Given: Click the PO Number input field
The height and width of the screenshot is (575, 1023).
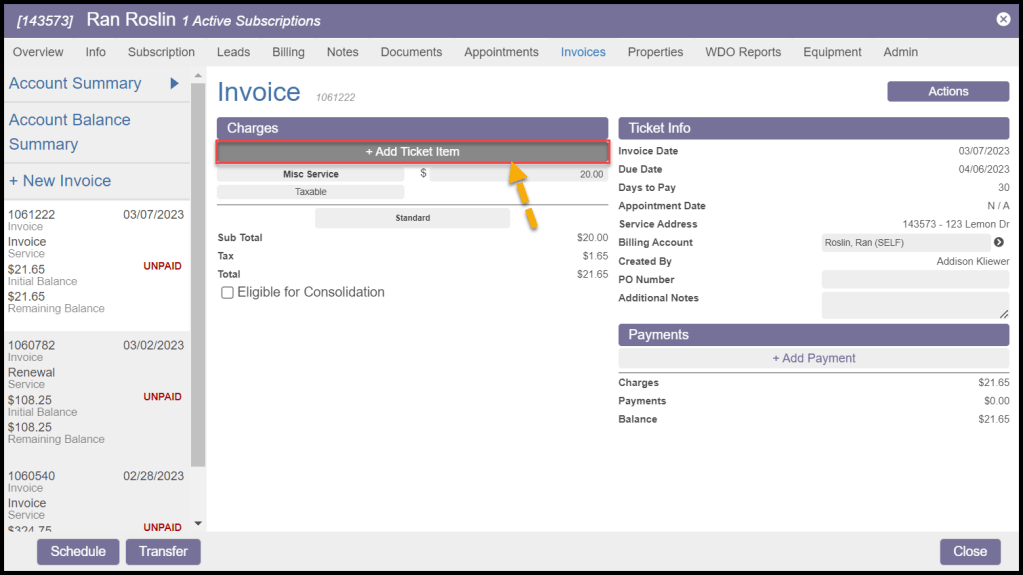Looking at the screenshot, I should pyautogui.click(x=914, y=280).
